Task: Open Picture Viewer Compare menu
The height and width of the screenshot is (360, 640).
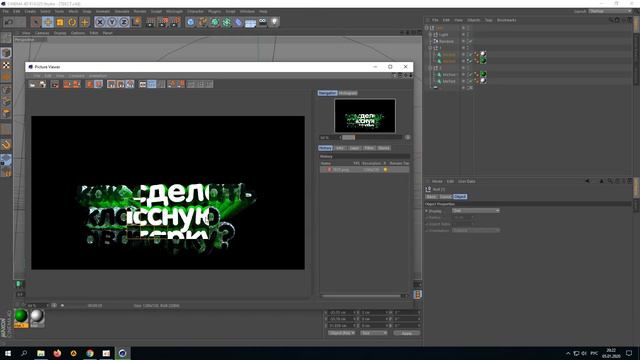Action: (x=76, y=76)
